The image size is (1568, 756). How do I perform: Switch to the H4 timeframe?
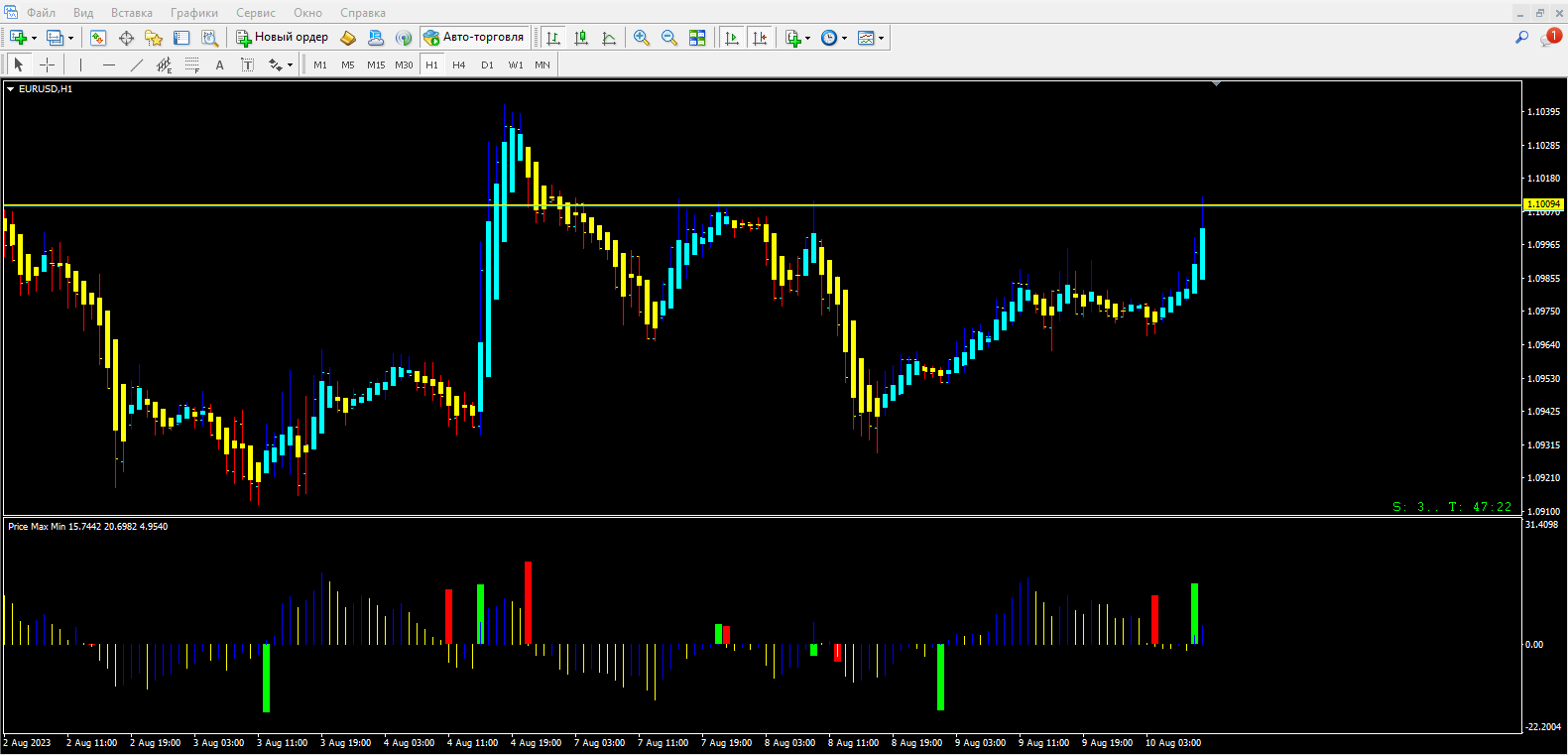(458, 64)
